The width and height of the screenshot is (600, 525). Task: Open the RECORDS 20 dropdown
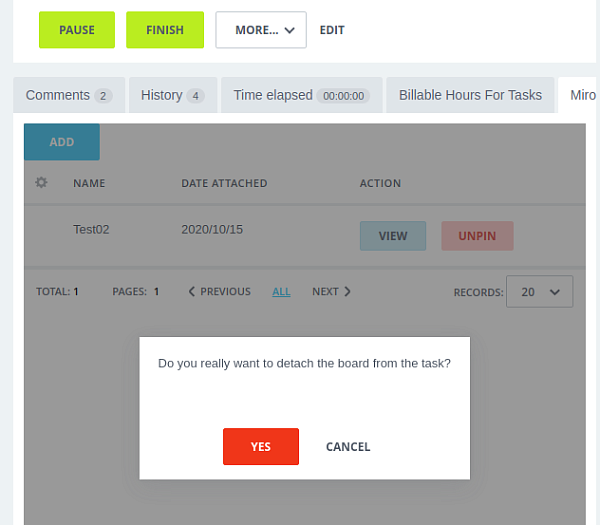coord(540,292)
